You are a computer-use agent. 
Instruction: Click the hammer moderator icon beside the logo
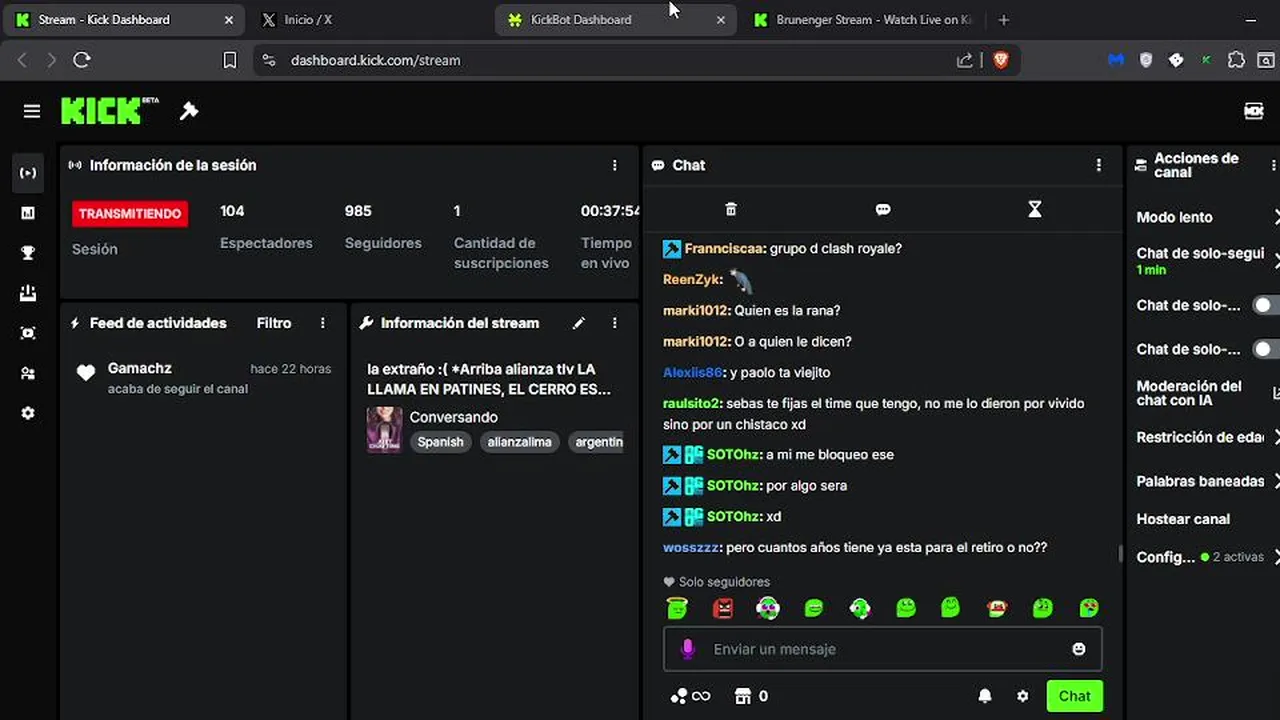point(189,111)
